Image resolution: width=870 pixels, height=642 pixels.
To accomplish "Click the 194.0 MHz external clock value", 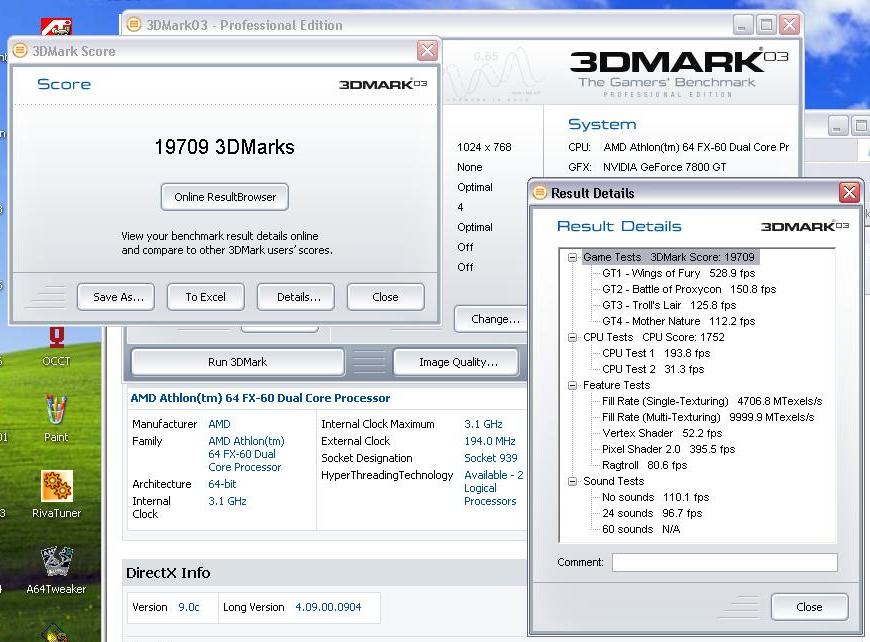I will [x=490, y=441].
